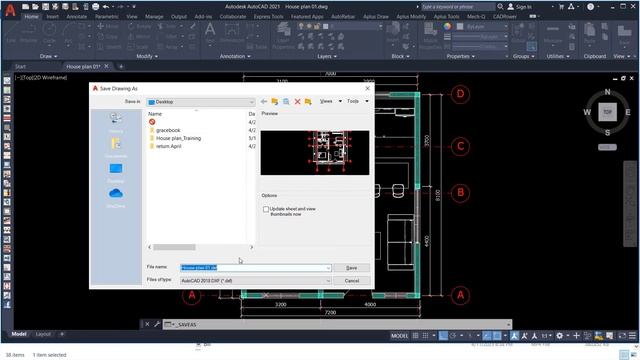Click Create New Folder icon in dialog
640x360 pixels.
pyautogui.click(x=308, y=101)
